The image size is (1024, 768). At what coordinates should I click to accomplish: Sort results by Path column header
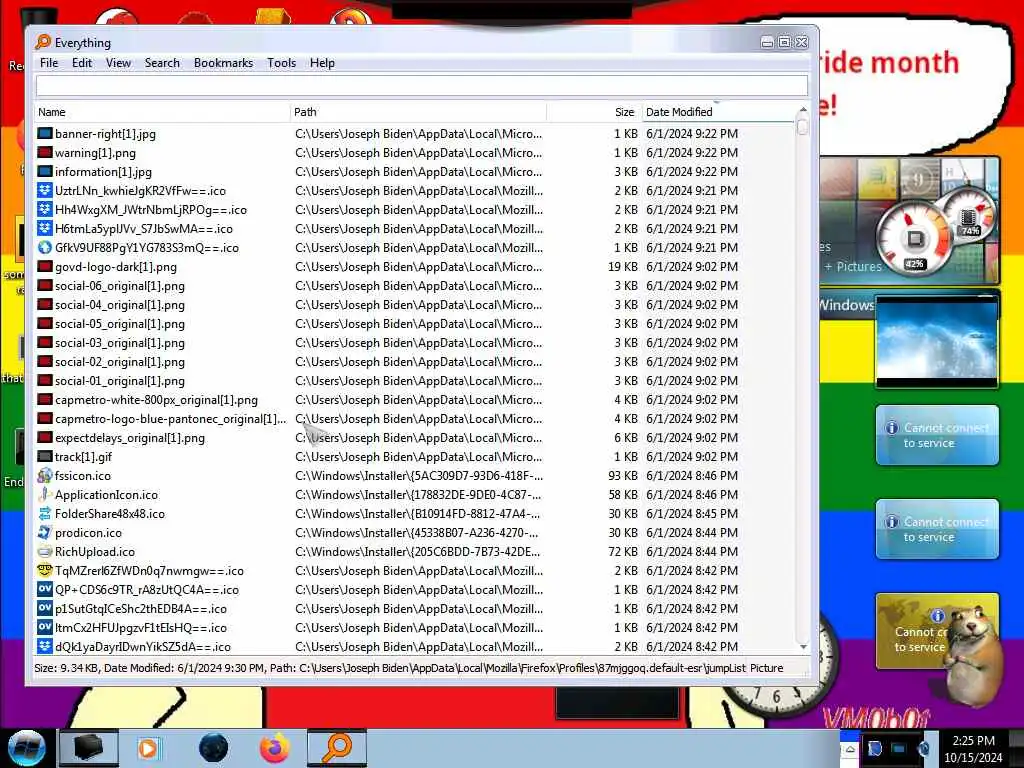(418, 112)
